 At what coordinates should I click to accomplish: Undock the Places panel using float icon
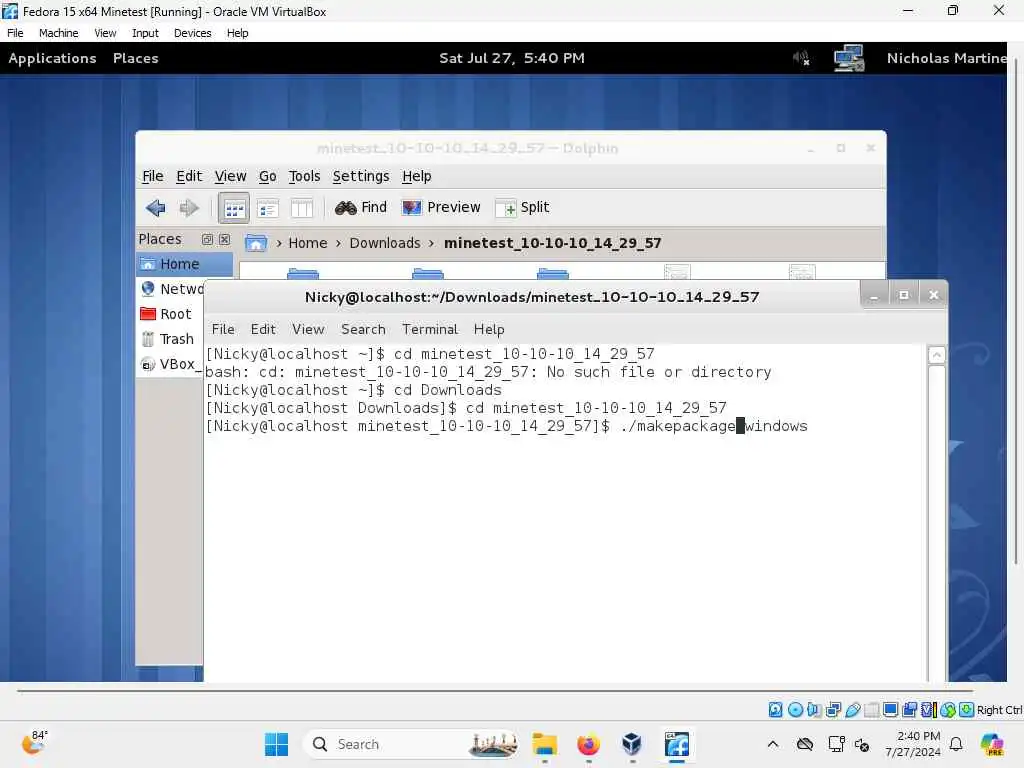point(207,240)
